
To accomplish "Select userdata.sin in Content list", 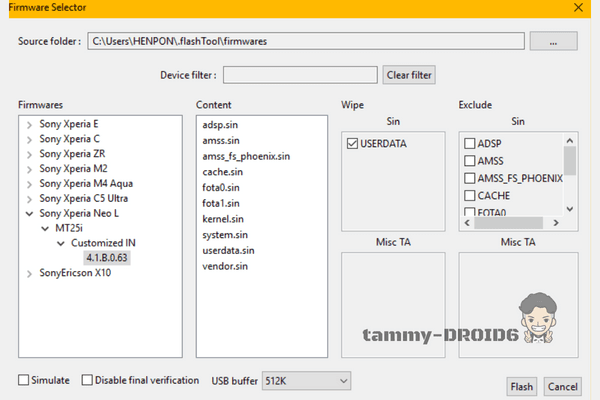I will 228,250.
